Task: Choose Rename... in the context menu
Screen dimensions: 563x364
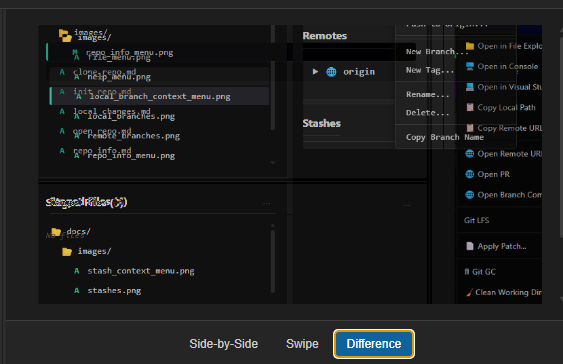Action: click(x=428, y=95)
